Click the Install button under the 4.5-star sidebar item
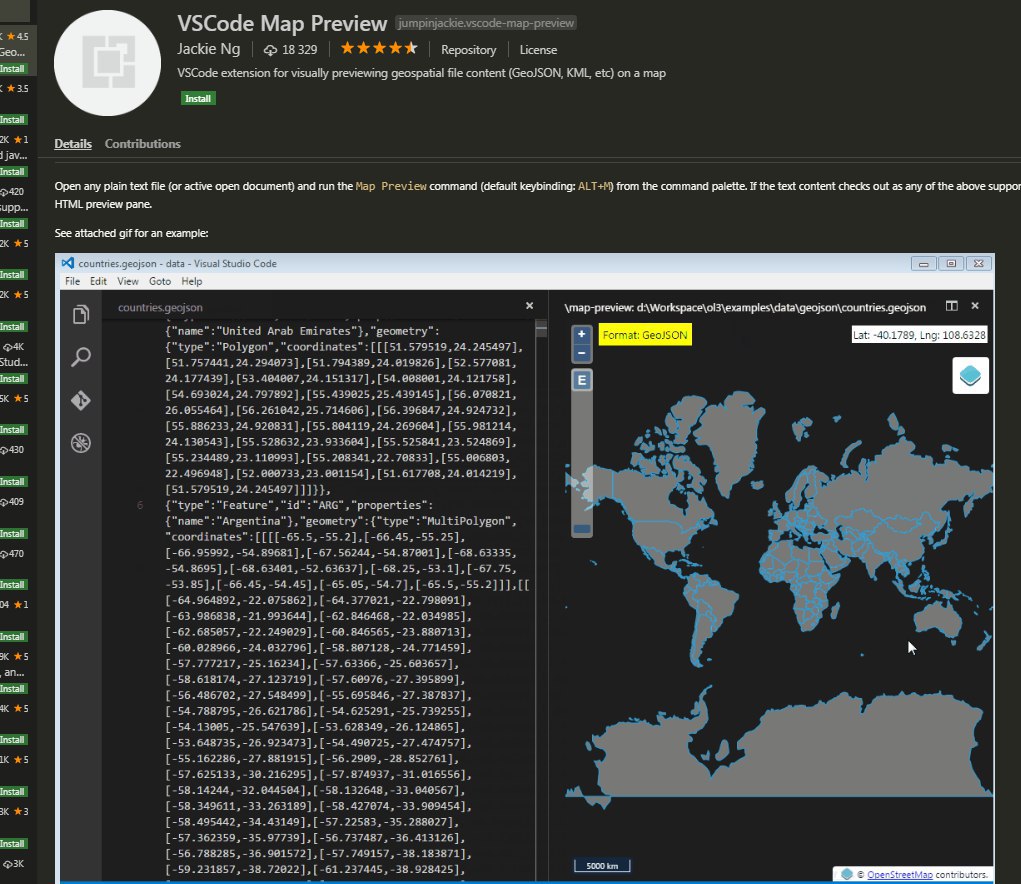 [12, 68]
